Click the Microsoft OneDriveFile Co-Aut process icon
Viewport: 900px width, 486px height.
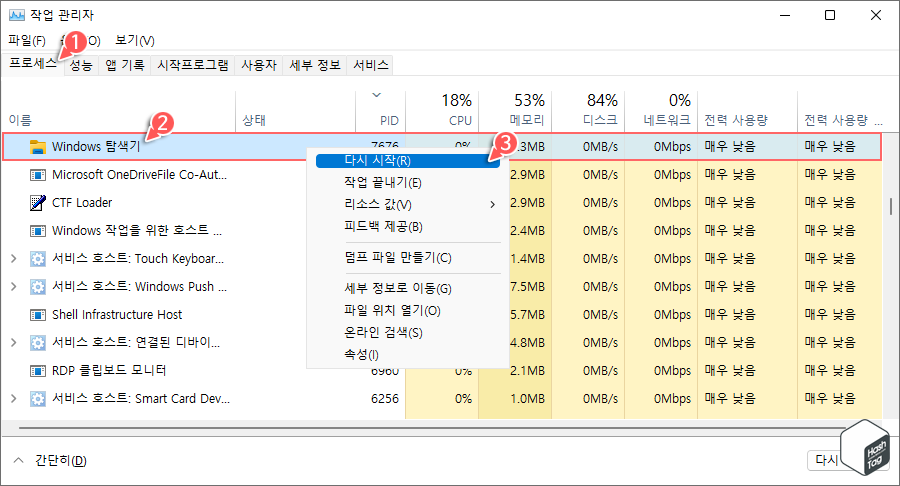(x=37, y=175)
